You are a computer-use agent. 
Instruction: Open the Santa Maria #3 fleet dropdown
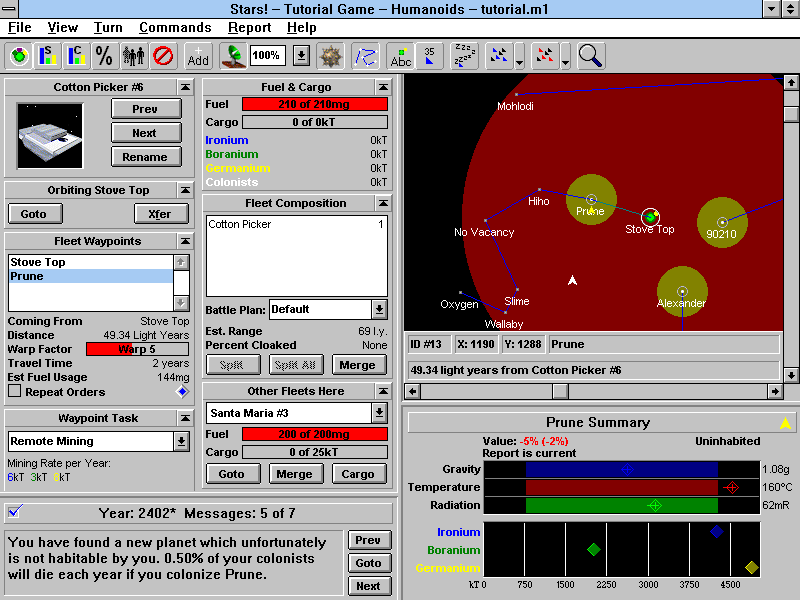coord(379,413)
